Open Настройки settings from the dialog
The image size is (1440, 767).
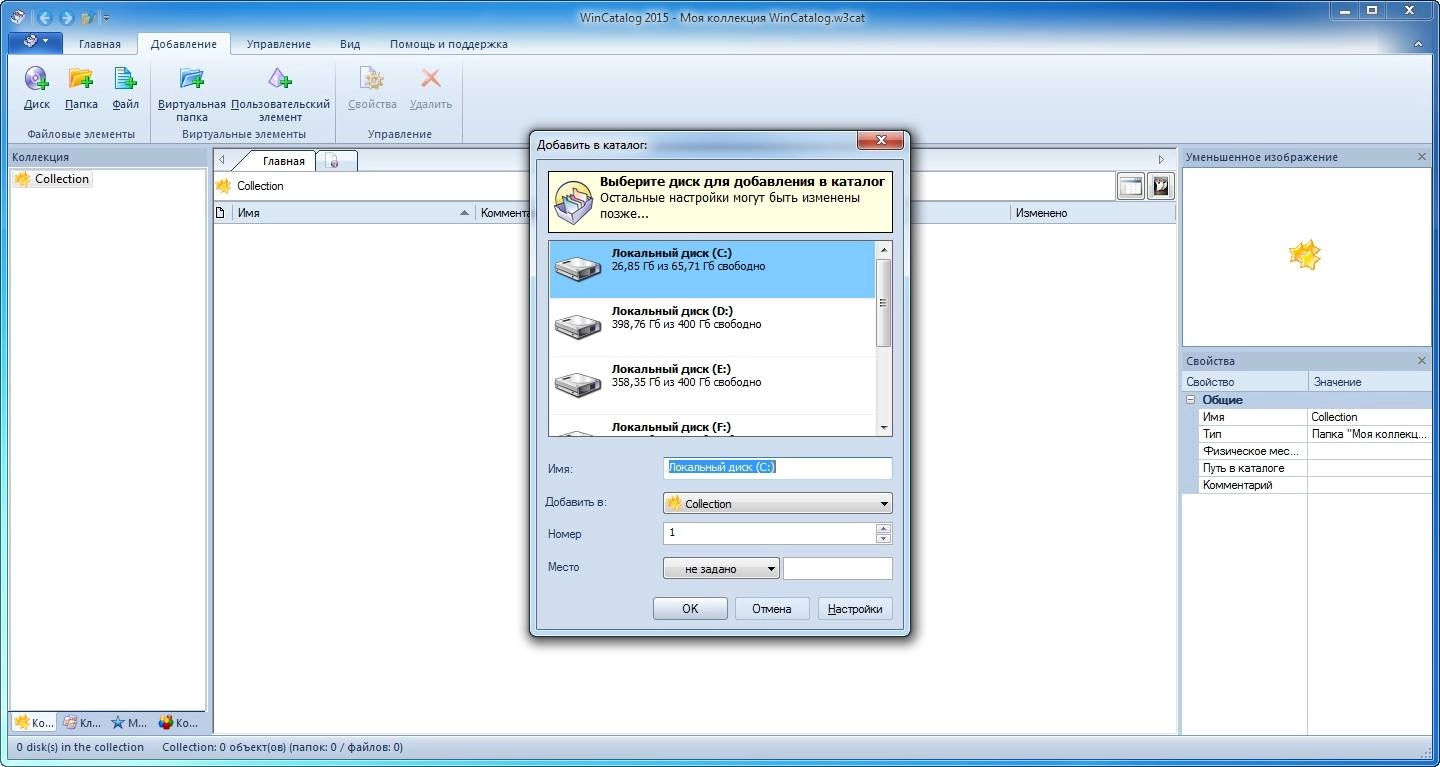(854, 609)
